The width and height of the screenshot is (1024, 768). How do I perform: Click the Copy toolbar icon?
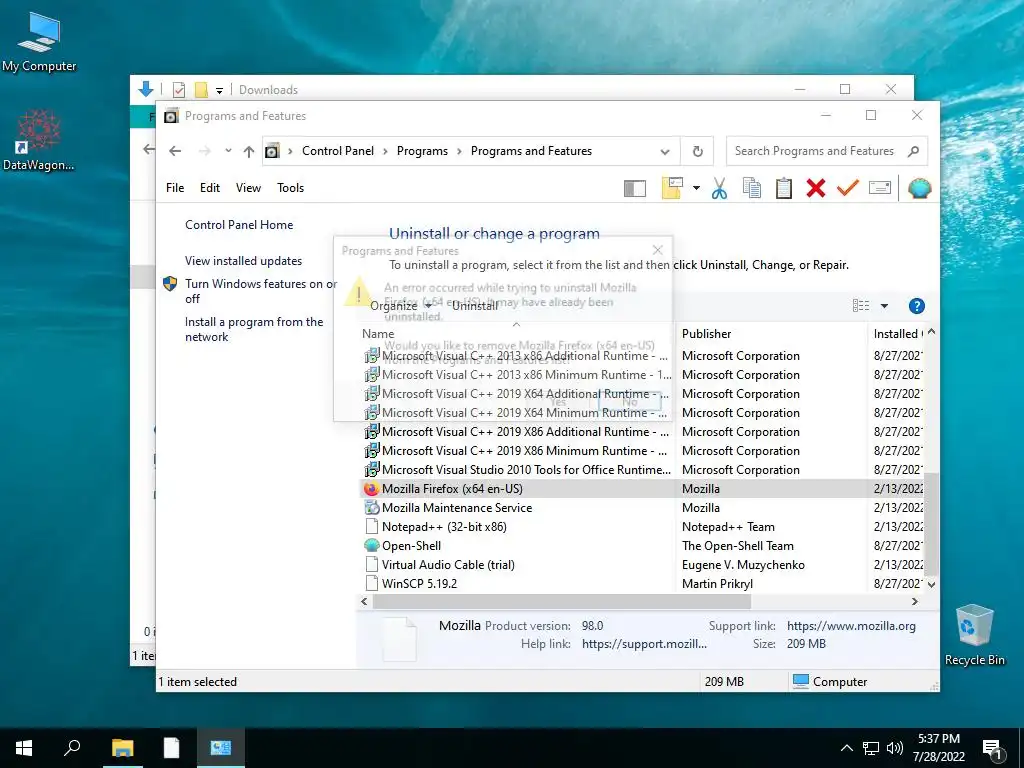(x=752, y=188)
